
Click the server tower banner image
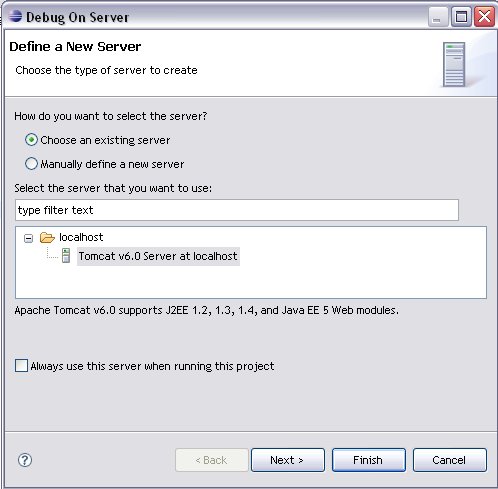pyautogui.click(x=454, y=64)
